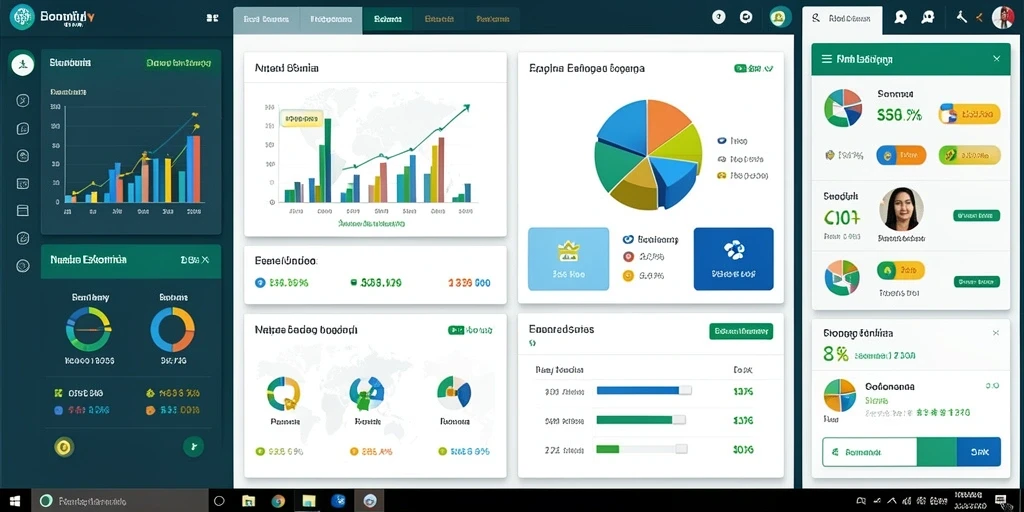Open the wrench settings icon in the top bar
Viewport: 1024px width, 512px height.
click(x=961, y=18)
